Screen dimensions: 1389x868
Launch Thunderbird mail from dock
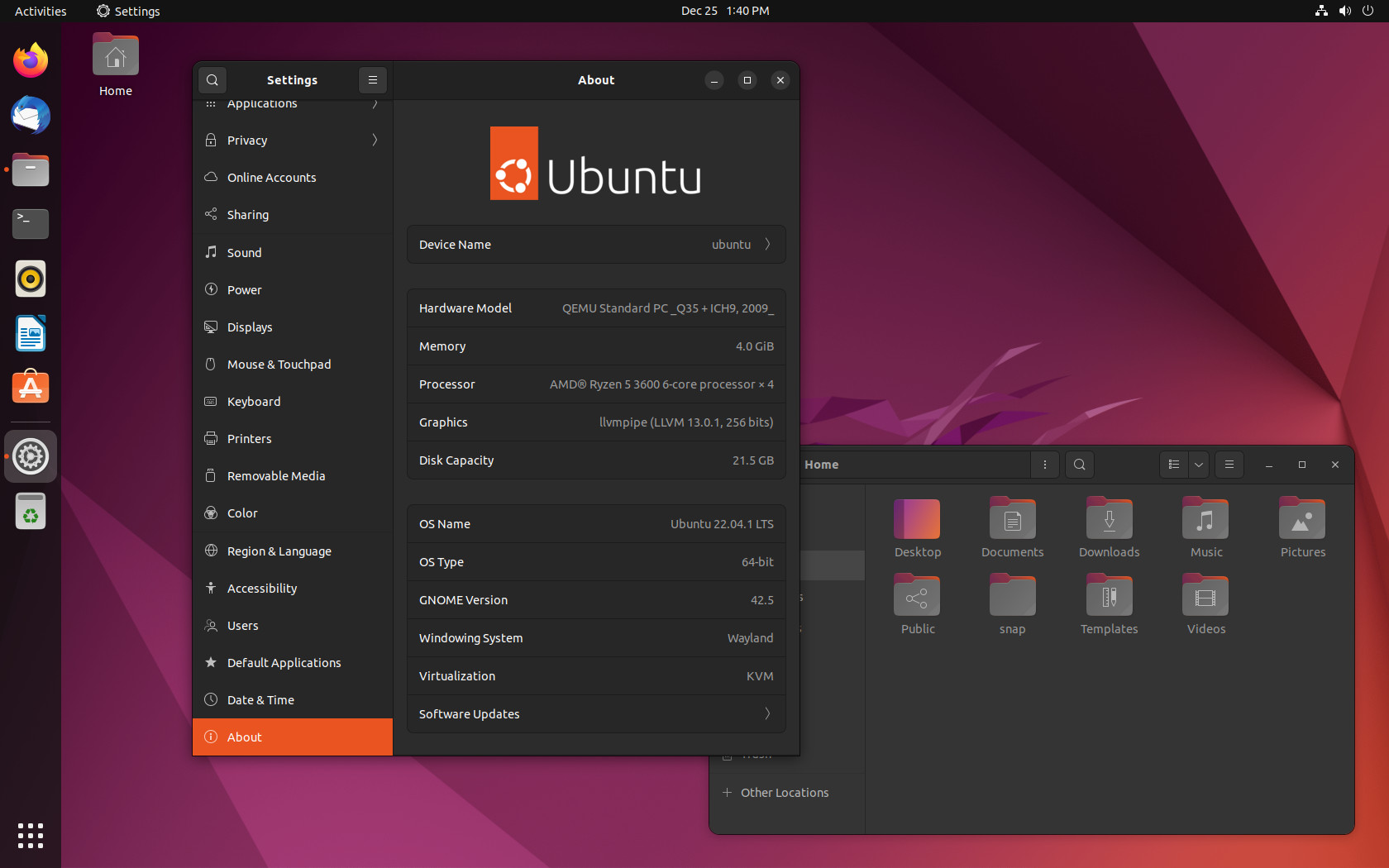(31, 115)
